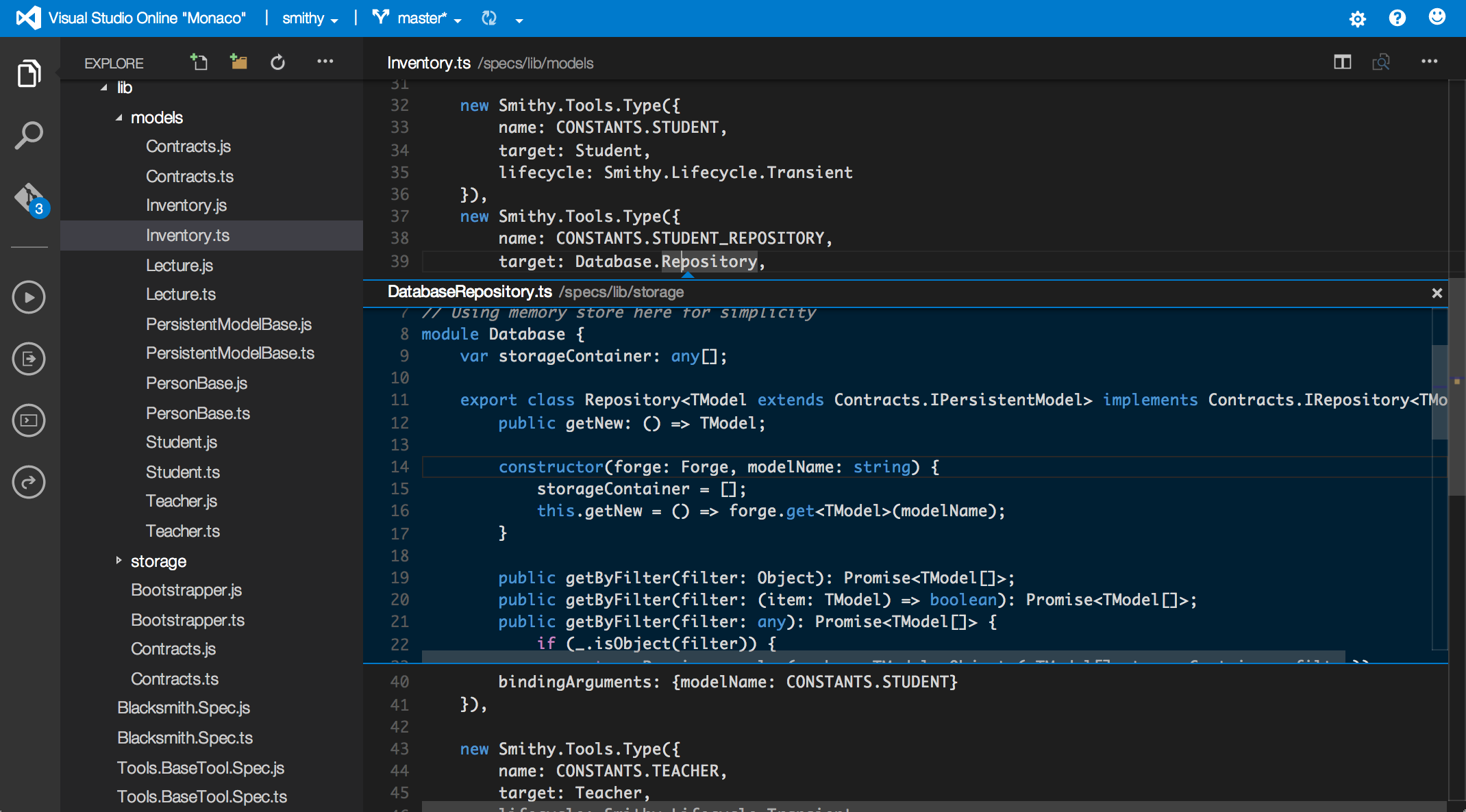Create a new folder in Explorer
Image resolution: width=1466 pixels, height=812 pixels.
pyautogui.click(x=238, y=62)
